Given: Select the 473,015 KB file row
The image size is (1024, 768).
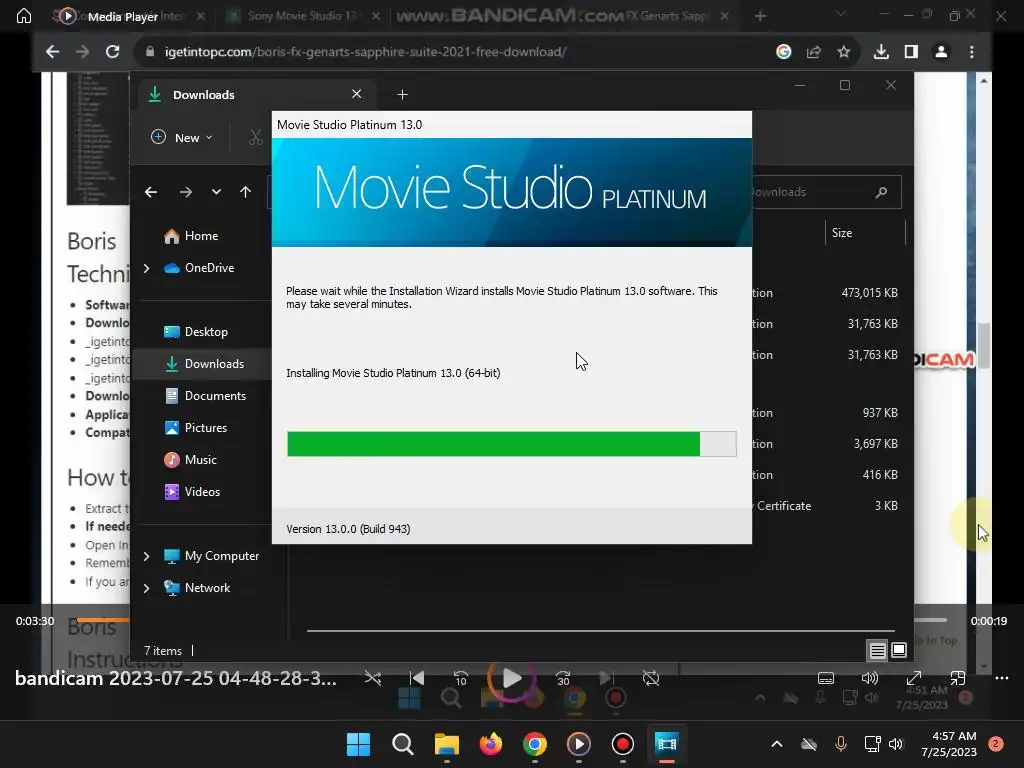Looking at the screenshot, I should tap(828, 293).
